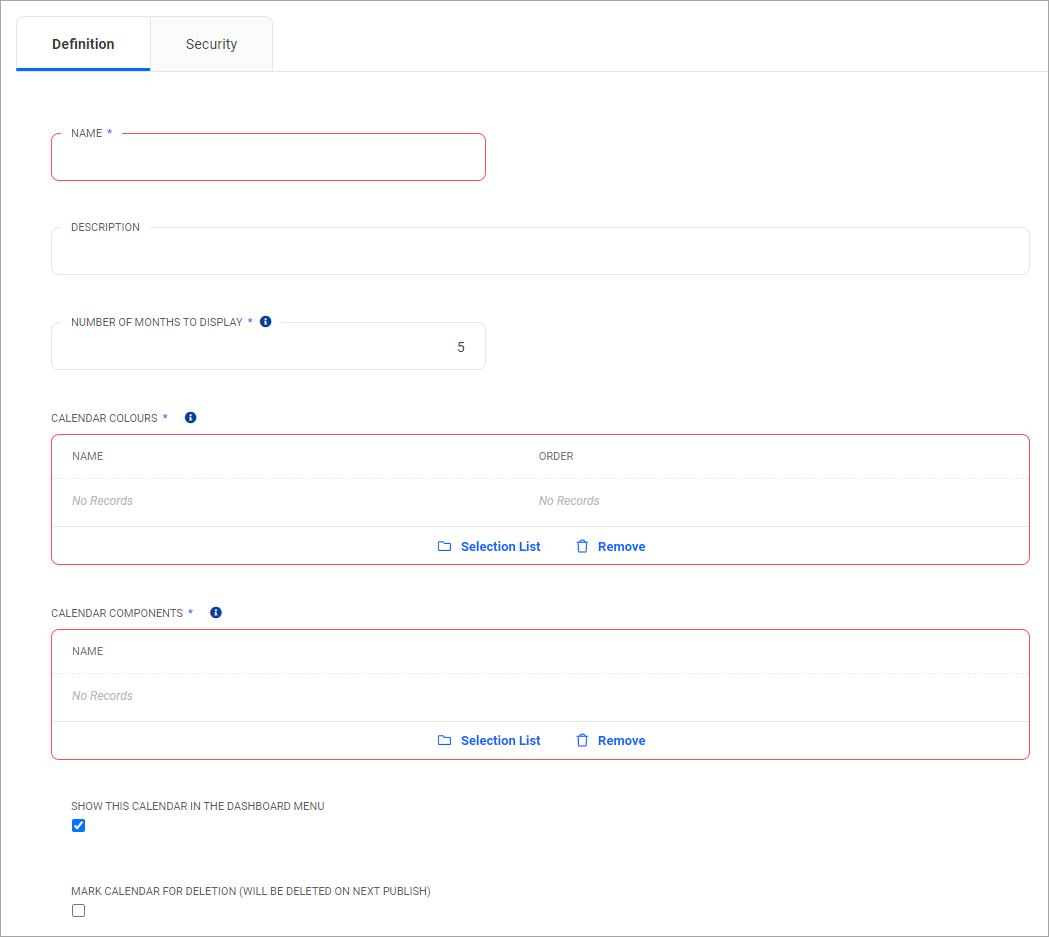The height and width of the screenshot is (937, 1049).
Task: Click the No Records row under Calendar Colours
Action: [102, 500]
